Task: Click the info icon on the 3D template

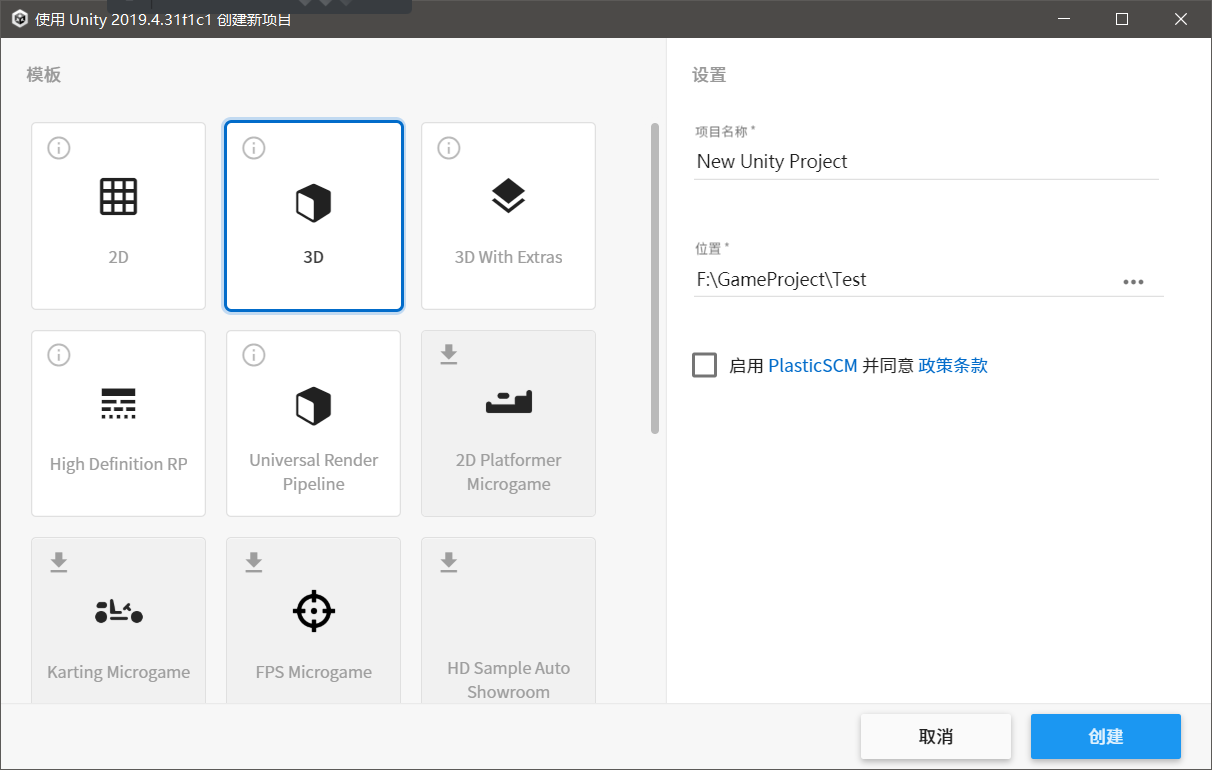Action: coord(253,147)
